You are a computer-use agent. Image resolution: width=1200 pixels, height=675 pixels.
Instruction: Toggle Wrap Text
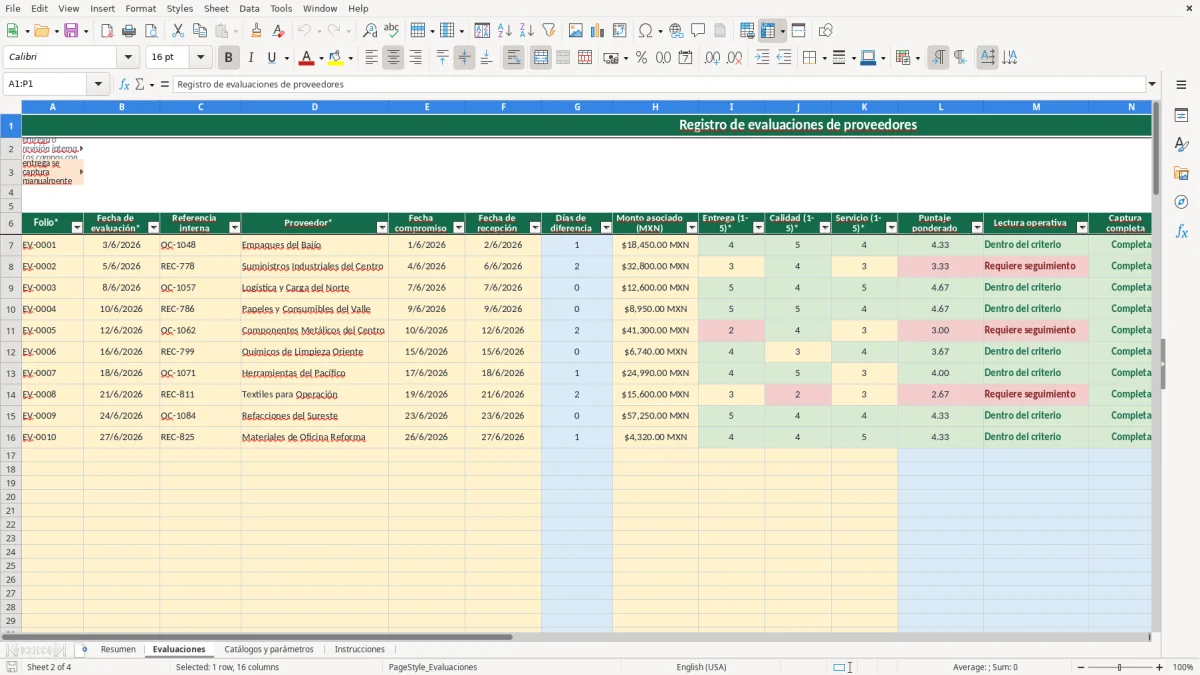point(514,58)
